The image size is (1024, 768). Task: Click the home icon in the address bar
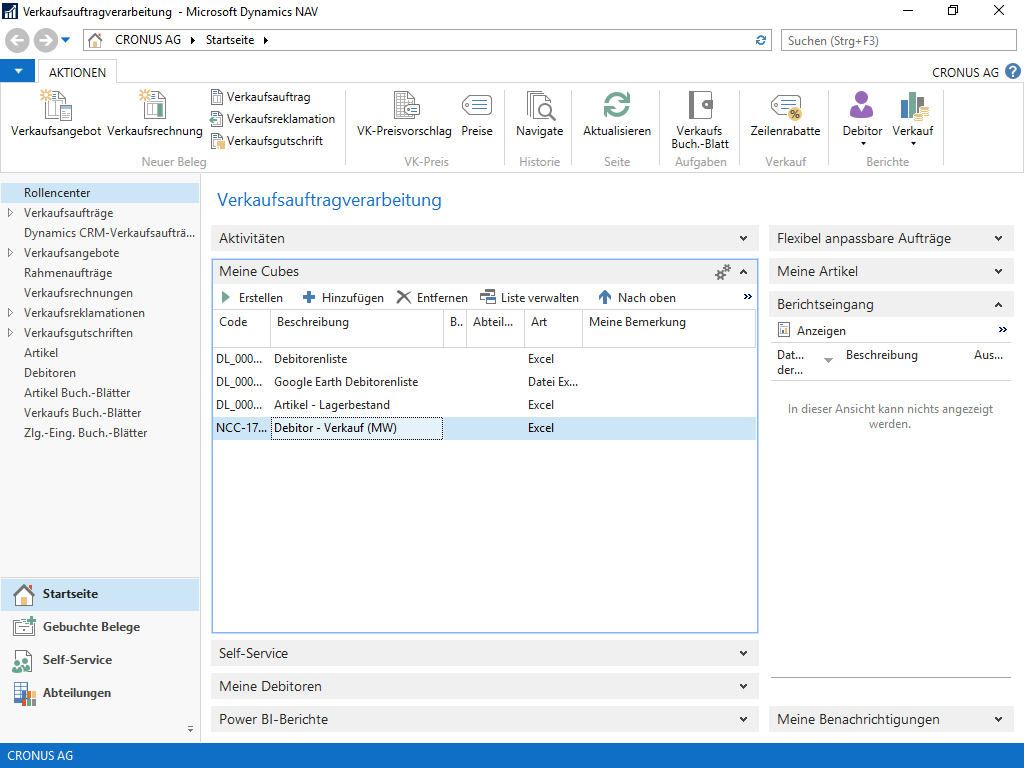95,40
